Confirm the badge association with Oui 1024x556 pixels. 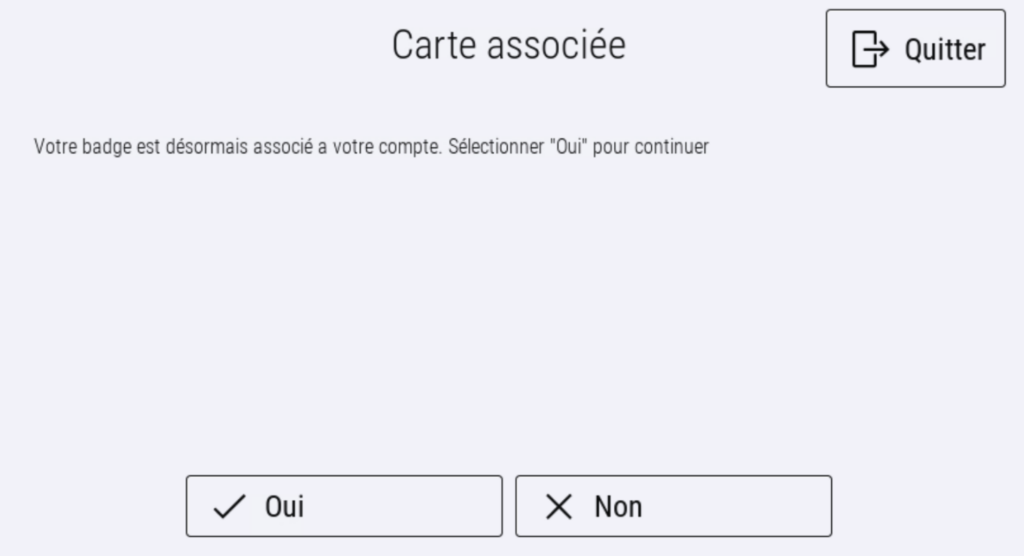344,506
